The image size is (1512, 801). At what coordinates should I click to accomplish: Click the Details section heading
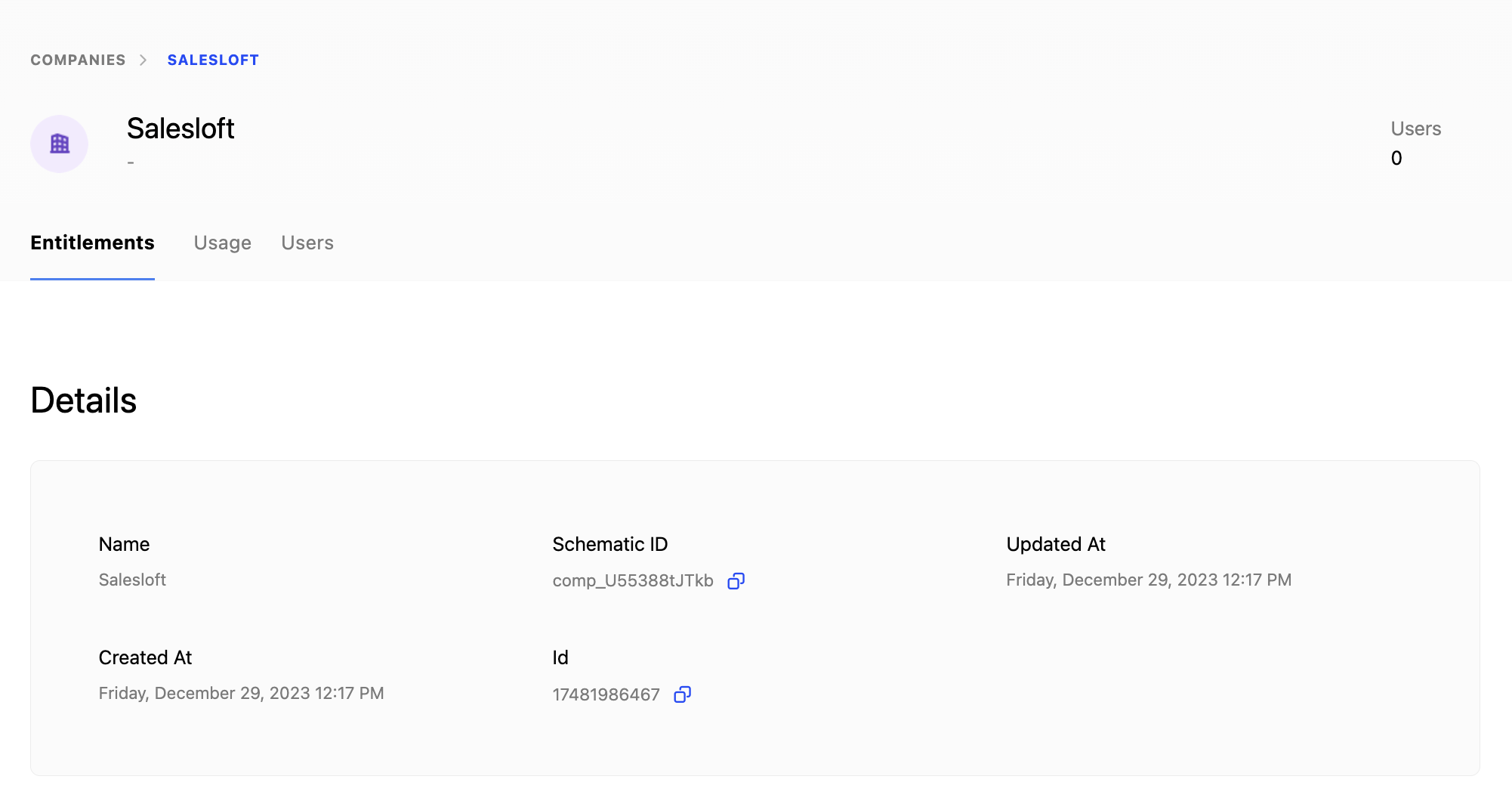click(x=84, y=400)
